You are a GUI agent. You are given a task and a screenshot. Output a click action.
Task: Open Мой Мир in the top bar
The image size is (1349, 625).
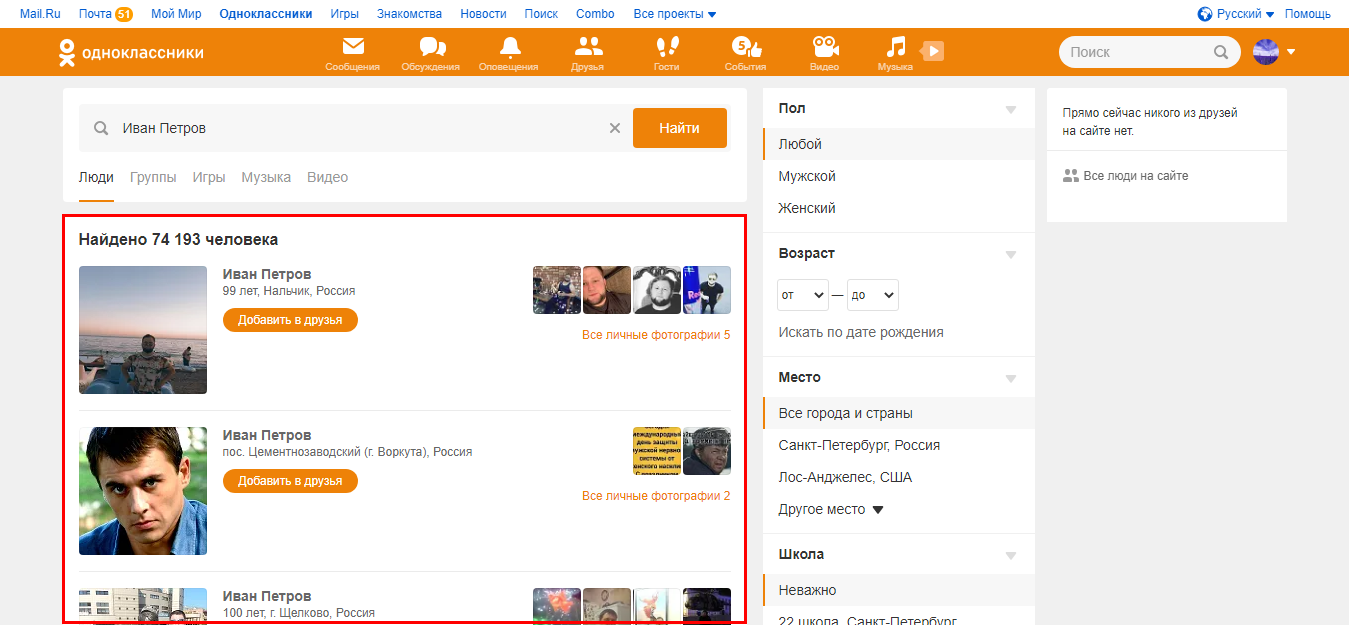point(176,14)
